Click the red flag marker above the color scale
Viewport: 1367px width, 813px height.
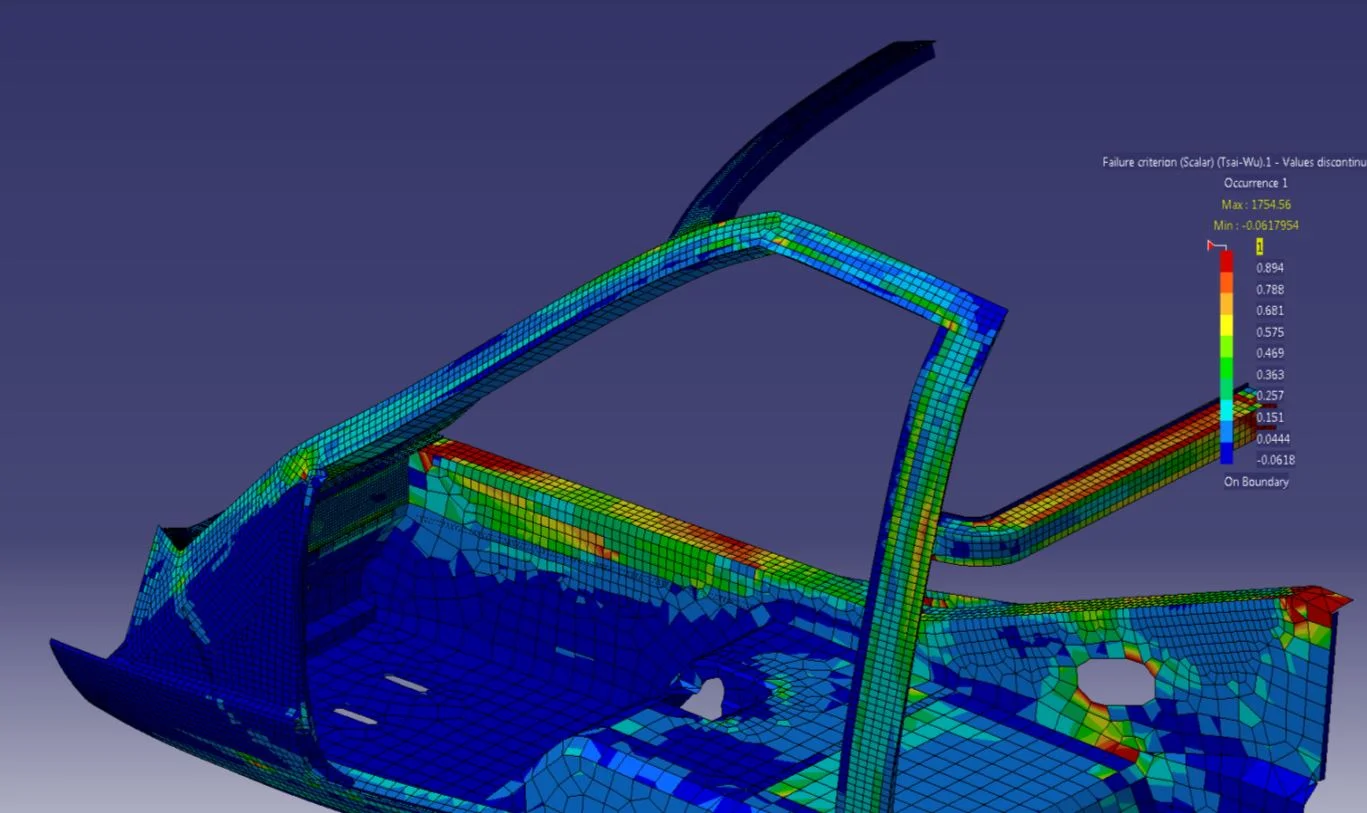(1212, 243)
